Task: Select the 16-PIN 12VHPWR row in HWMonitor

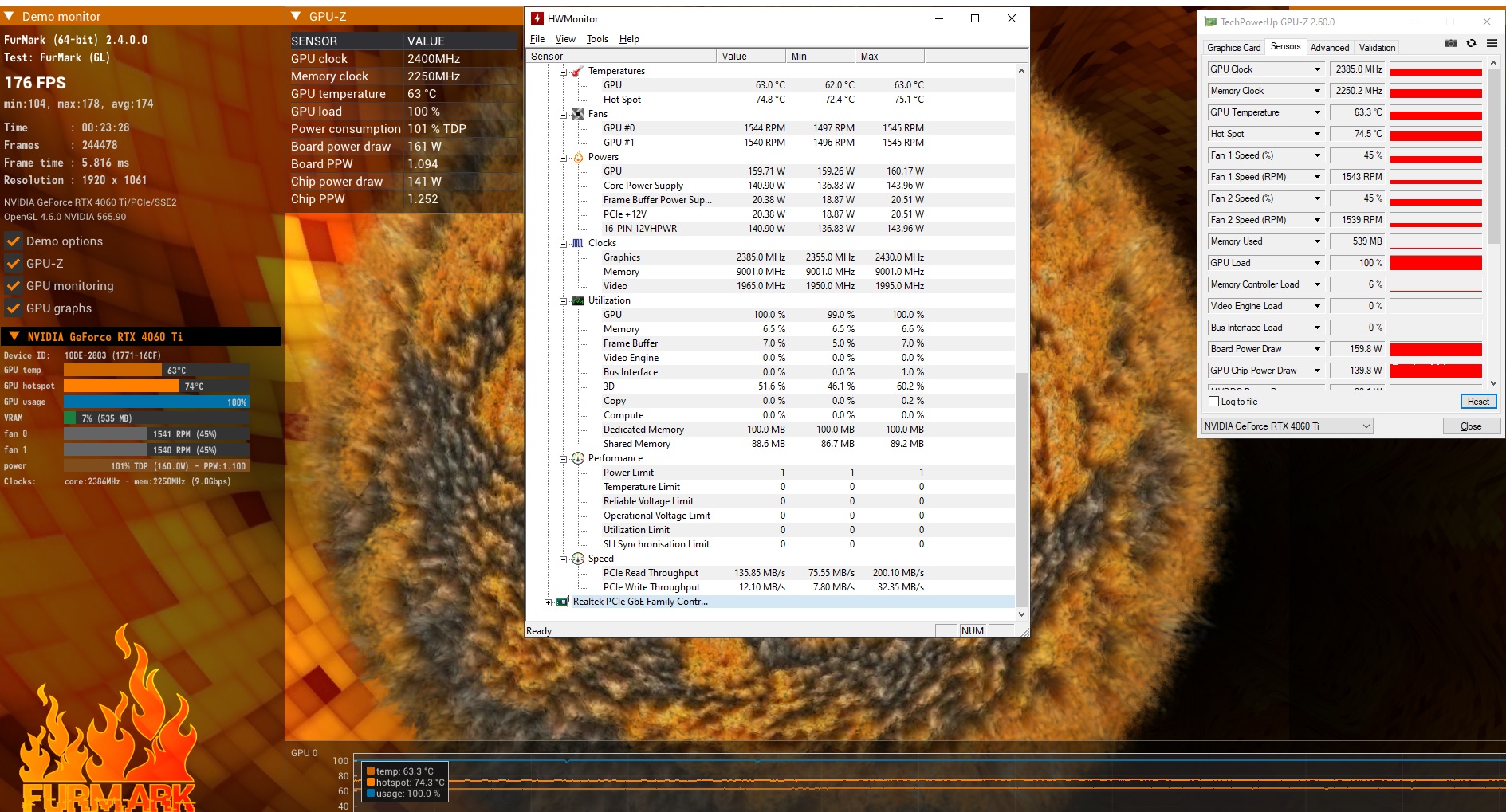Action: click(x=772, y=229)
